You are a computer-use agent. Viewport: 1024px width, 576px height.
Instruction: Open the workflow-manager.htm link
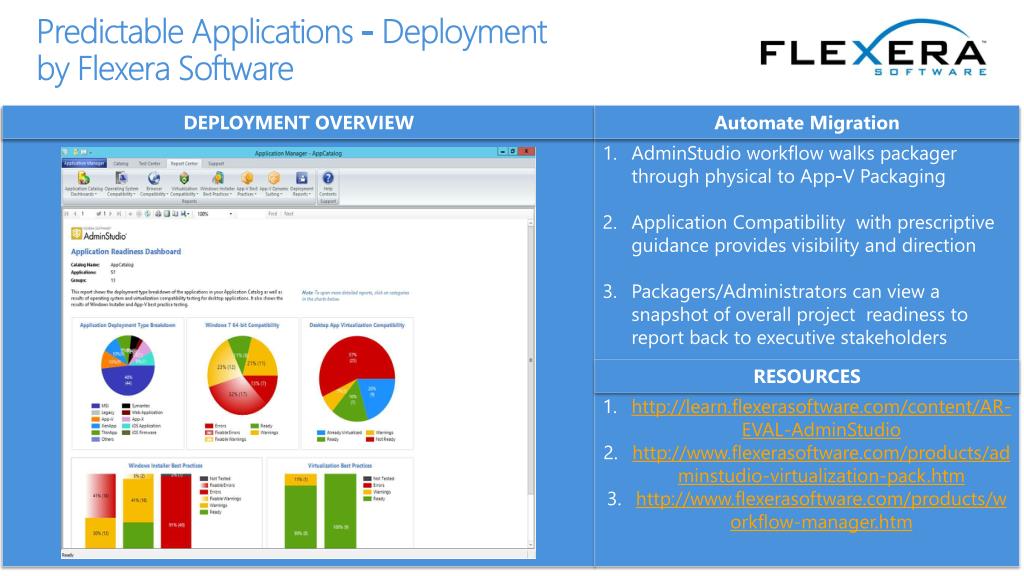(821, 510)
